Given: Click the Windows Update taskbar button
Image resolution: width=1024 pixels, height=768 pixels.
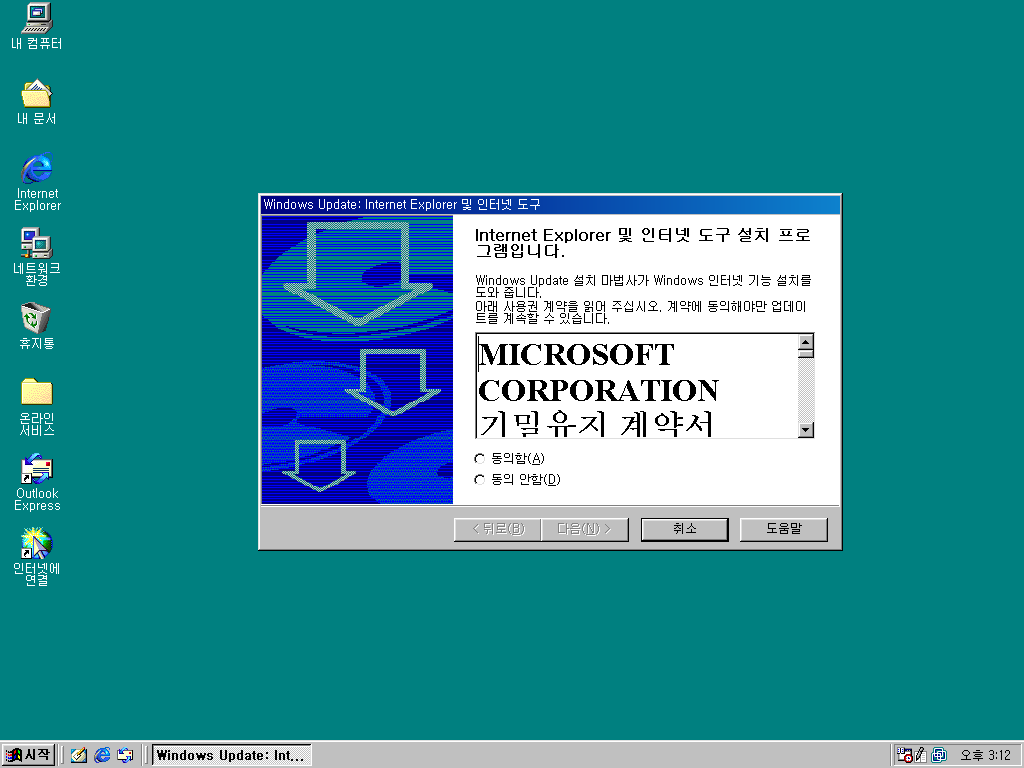Looking at the screenshot, I should (x=231, y=755).
